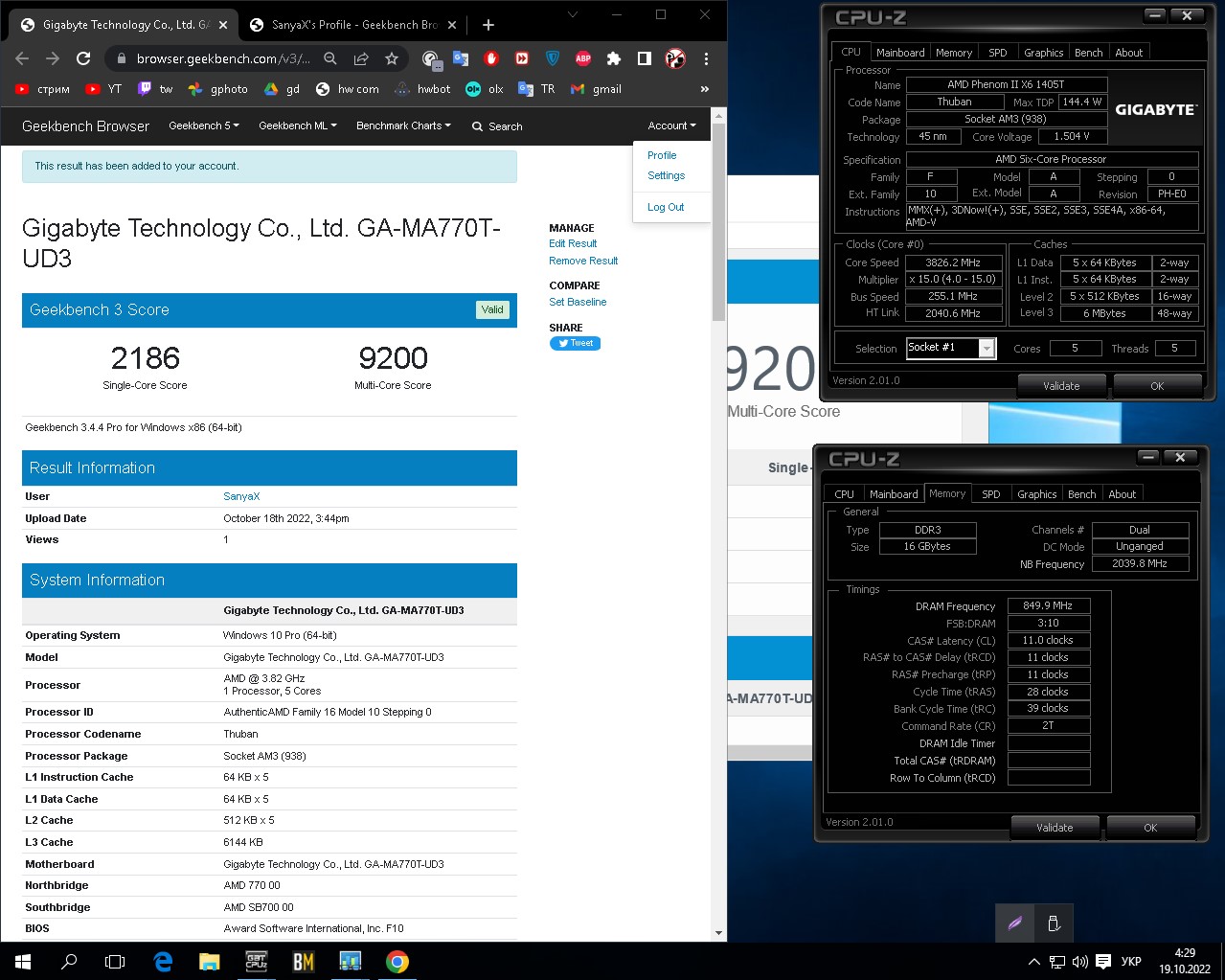Show hidden system tray icons
This screenshot has height=980, width=1225.
(x=1033, y=962)
